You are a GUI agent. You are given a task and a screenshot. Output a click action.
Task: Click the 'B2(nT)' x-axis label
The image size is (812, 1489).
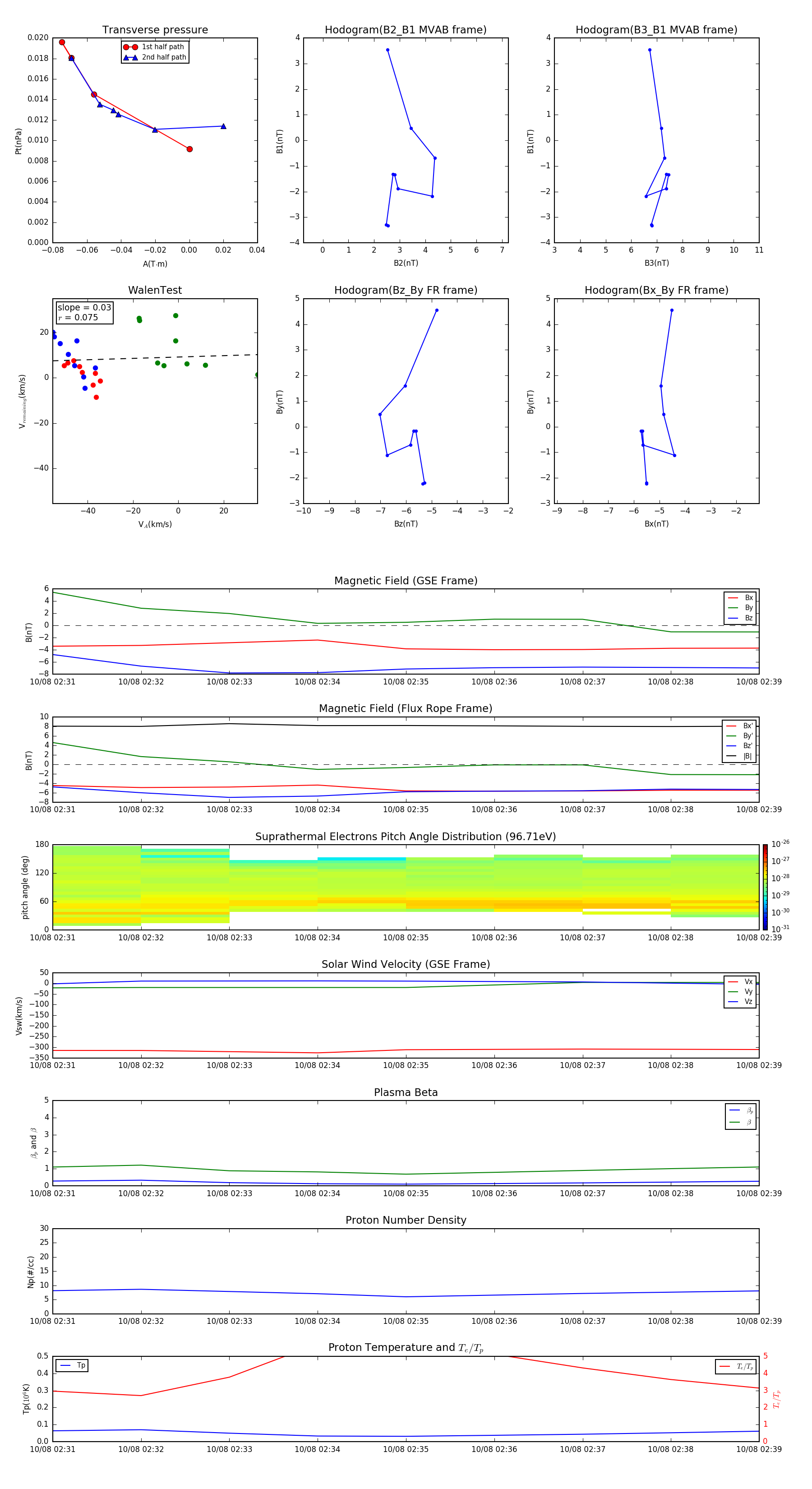pos(406,263)
